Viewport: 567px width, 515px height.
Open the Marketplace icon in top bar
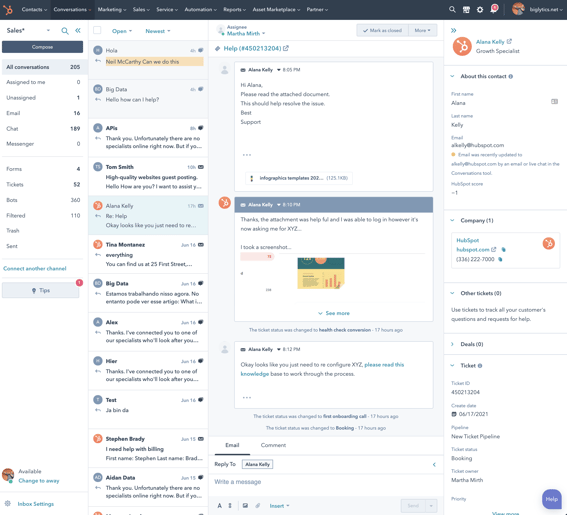point(466,10)
